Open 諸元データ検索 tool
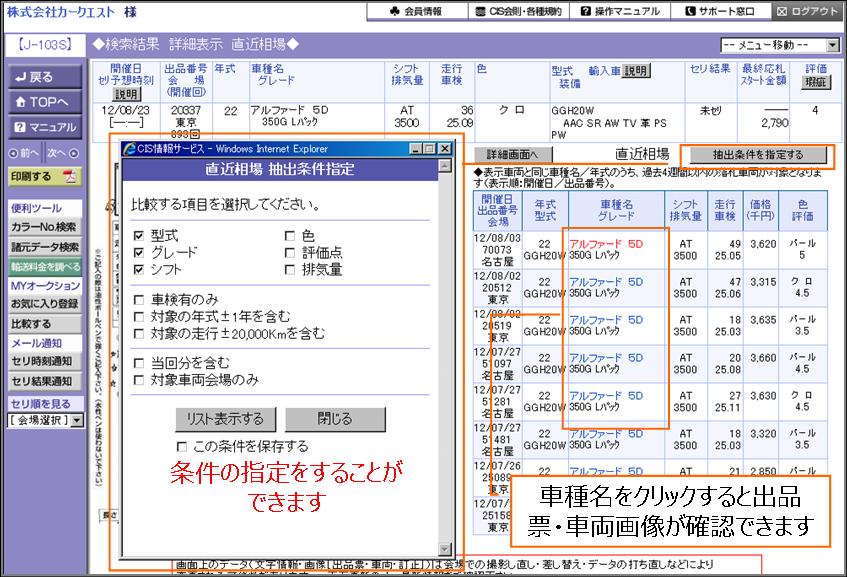Image resolution: width=847 pixels, height=577 pixels. (45, 247)
